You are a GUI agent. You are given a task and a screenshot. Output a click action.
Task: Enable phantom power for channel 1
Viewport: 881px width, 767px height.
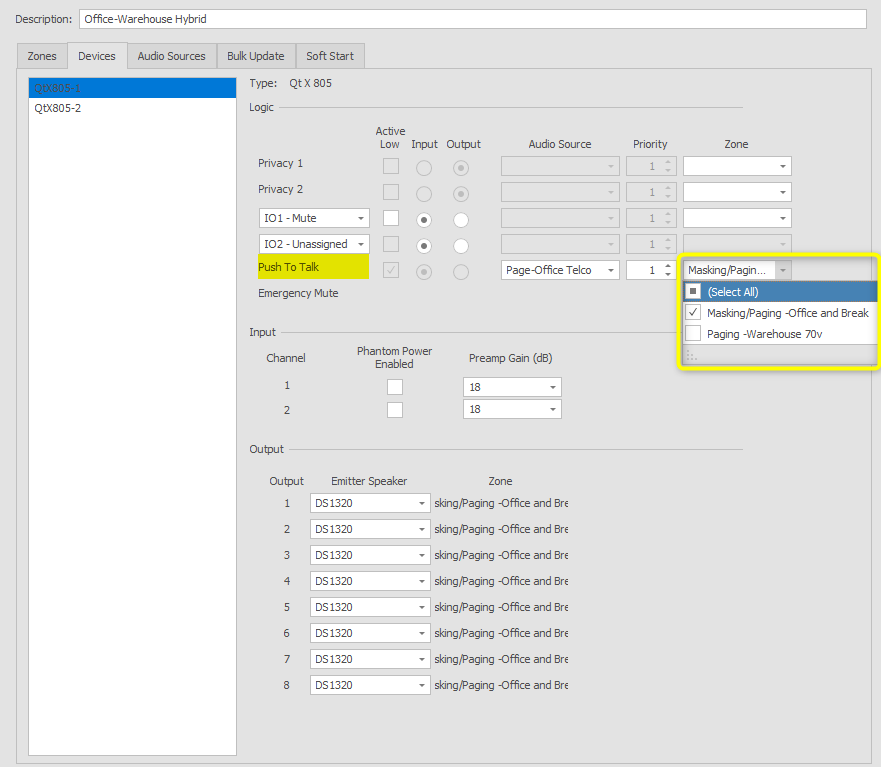pyautogui.click(x=396, y=387)
